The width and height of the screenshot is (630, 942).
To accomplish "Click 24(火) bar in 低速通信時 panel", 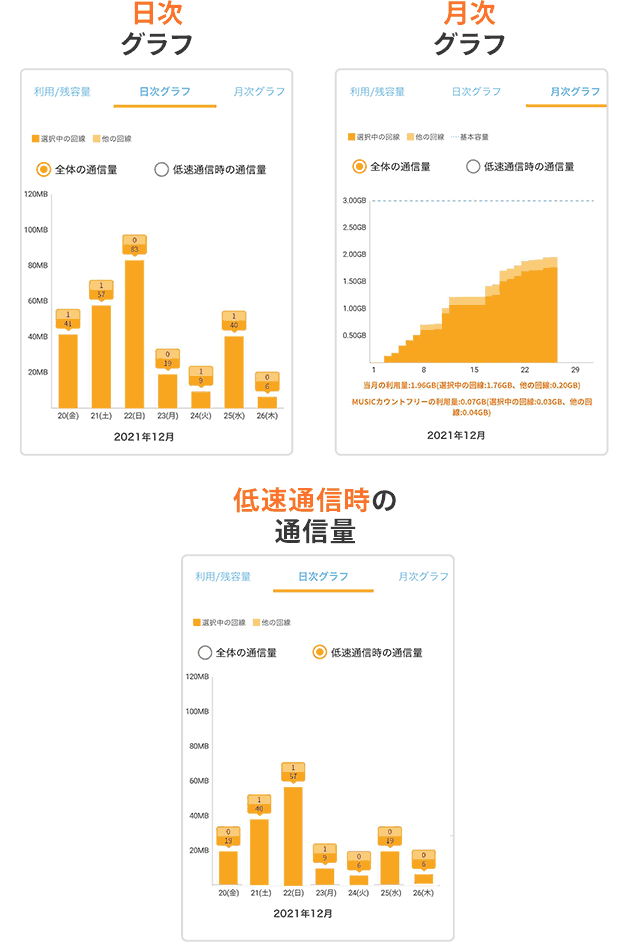I will click(x=359, y=880).
